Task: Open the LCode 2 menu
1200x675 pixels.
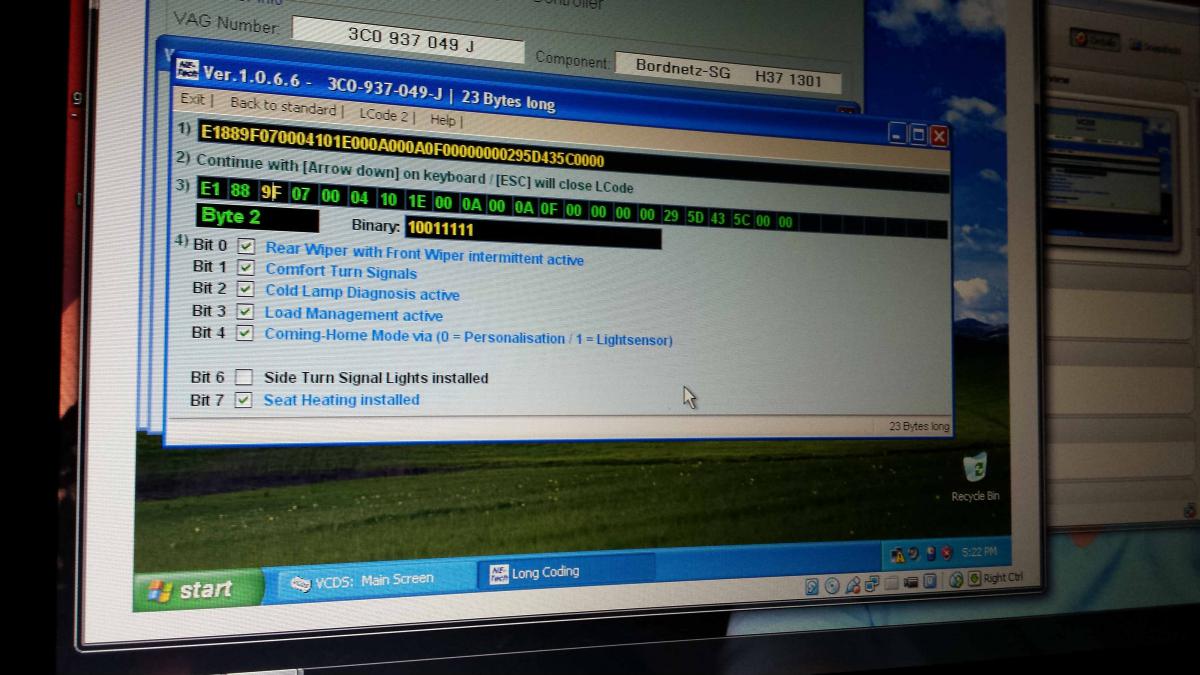Action: click(385, 115)
